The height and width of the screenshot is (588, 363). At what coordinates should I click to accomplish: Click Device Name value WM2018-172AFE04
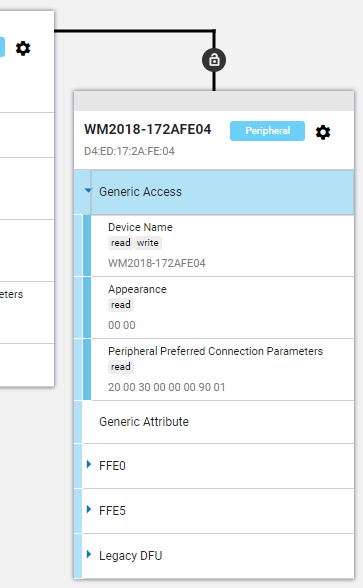point(157,263)
